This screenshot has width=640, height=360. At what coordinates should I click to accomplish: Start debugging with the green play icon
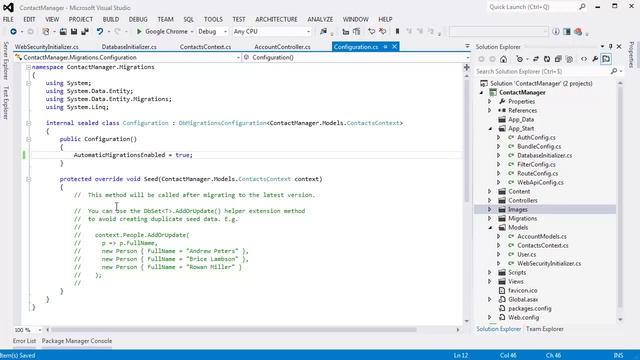pos(139,31)
